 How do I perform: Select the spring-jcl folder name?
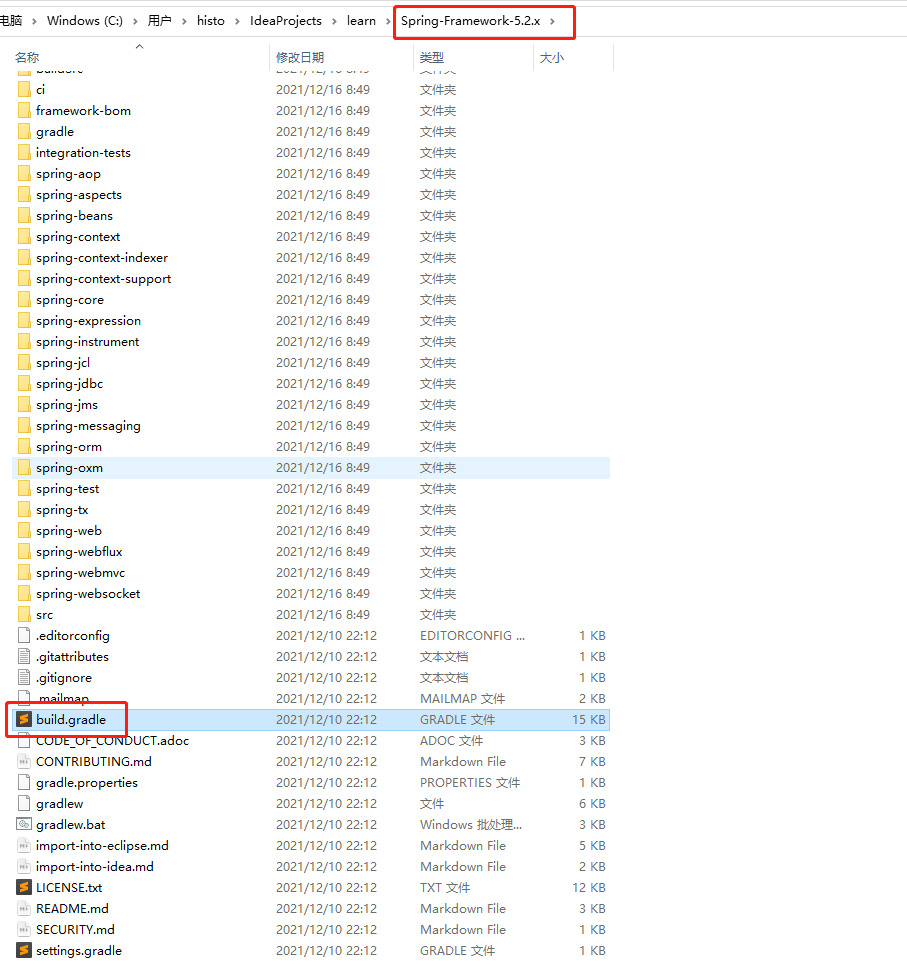(x=63, y=362)
